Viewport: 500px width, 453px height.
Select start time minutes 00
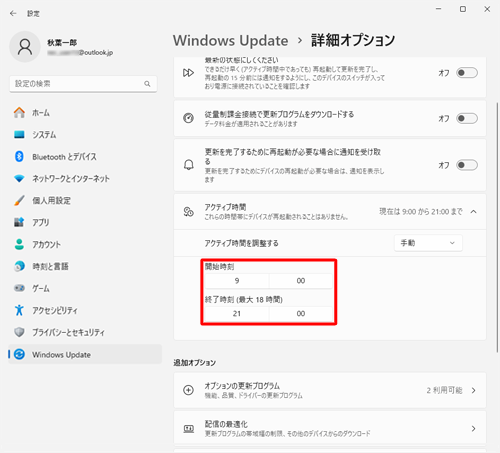pyautogui.click(x=301, y=281)
